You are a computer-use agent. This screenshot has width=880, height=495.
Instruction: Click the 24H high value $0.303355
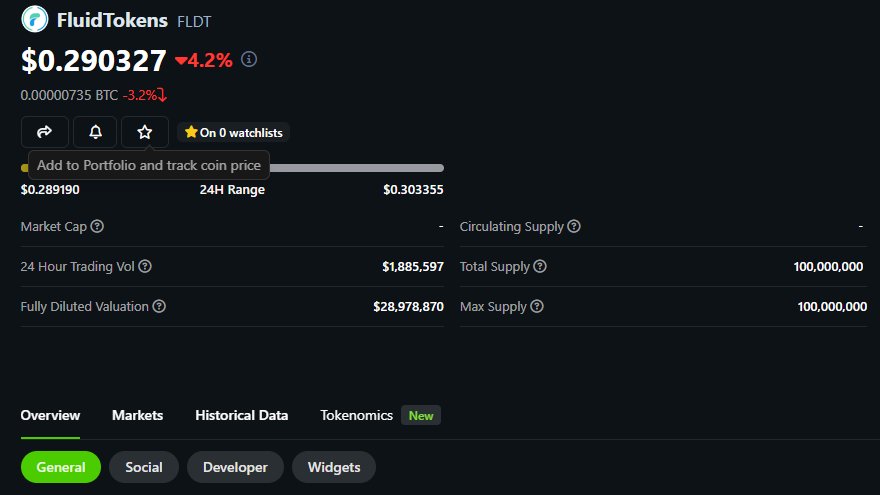413,190
